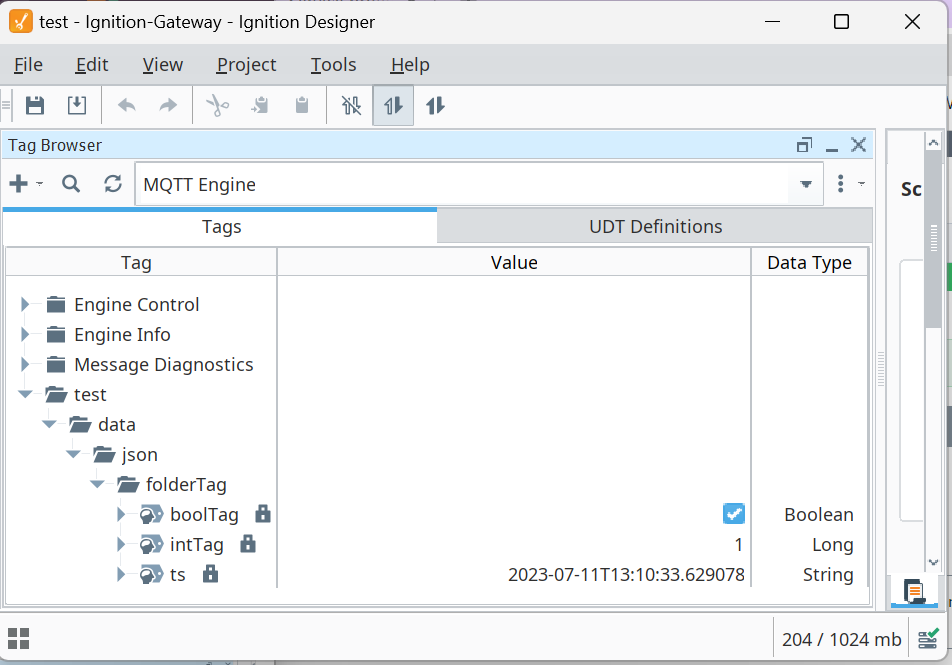Click the right panel vertical scrollbar thumb

[x=933, y=239]
